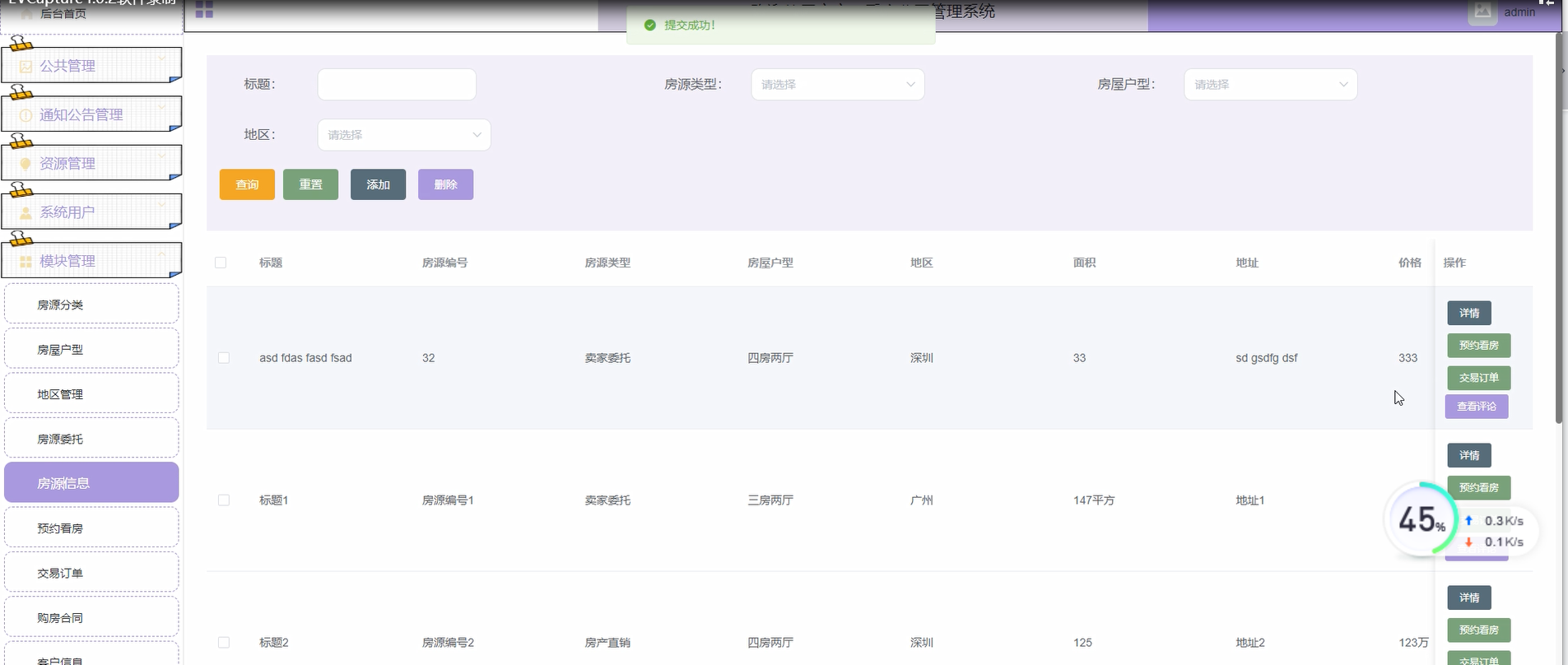Viewport: 1568px width, 665px height.
Task: Check the row checkbox for 标题2
Action: click(224, 643)
